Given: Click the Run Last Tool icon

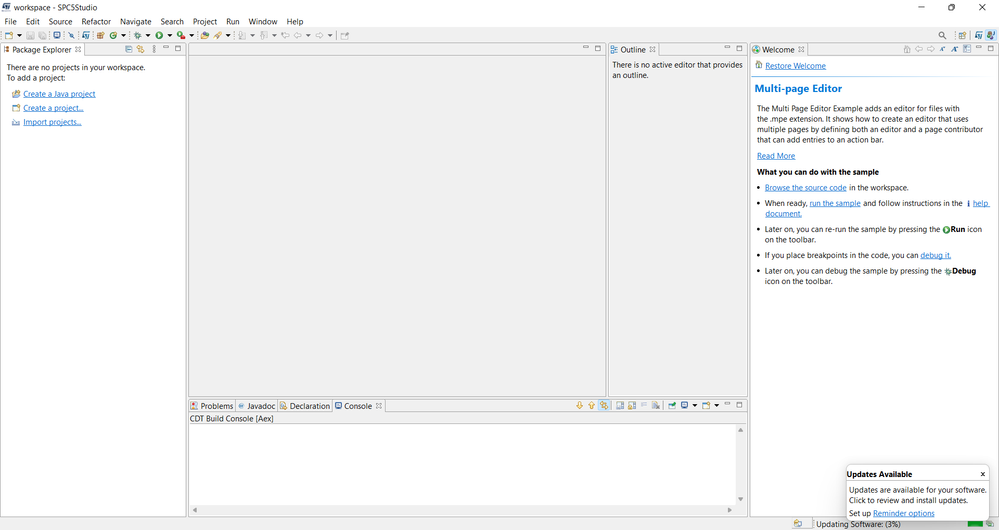Looking at the screenshot, I should point(181,36).
